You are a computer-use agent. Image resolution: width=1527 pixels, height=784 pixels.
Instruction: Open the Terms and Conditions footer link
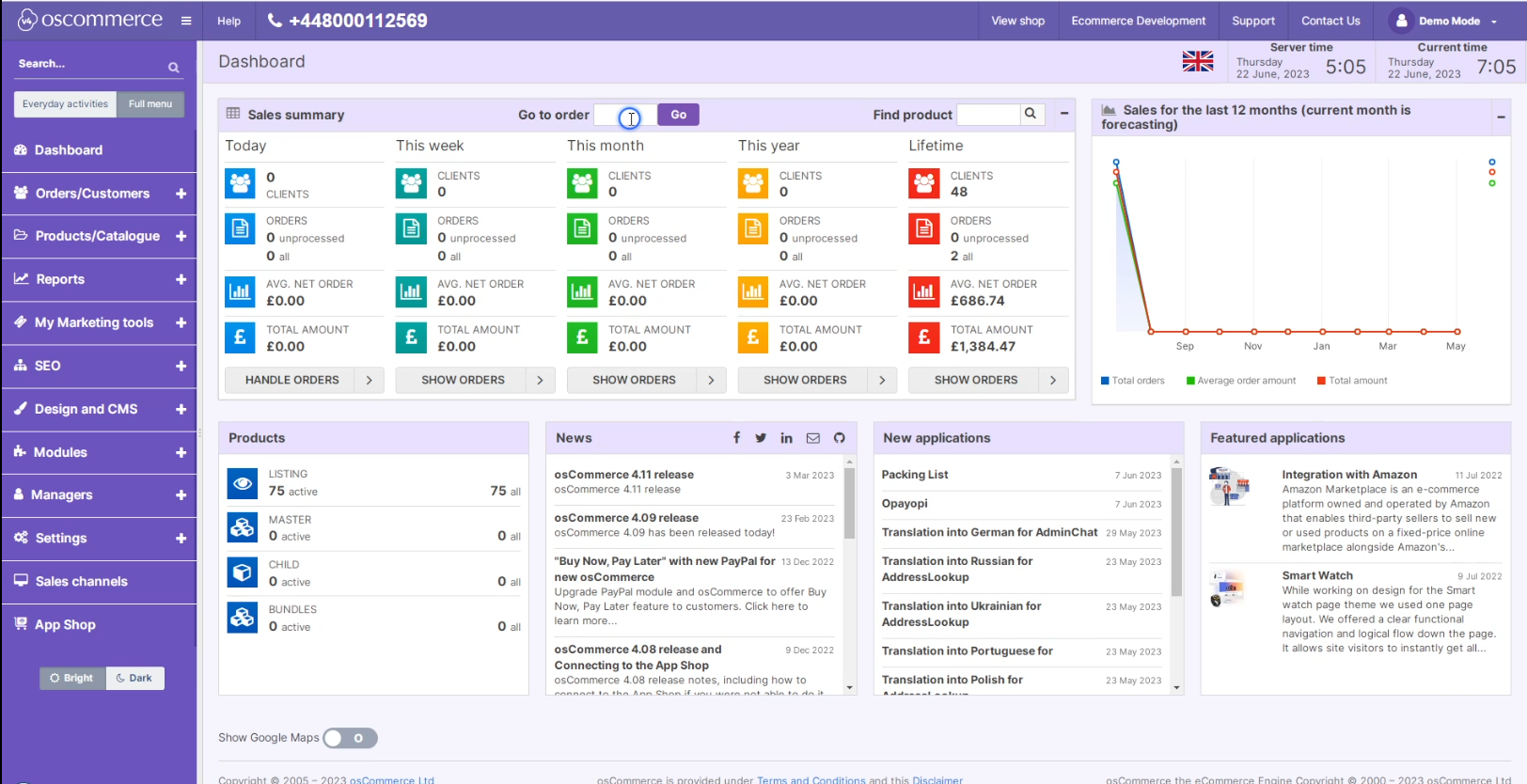tap(811, 779)
